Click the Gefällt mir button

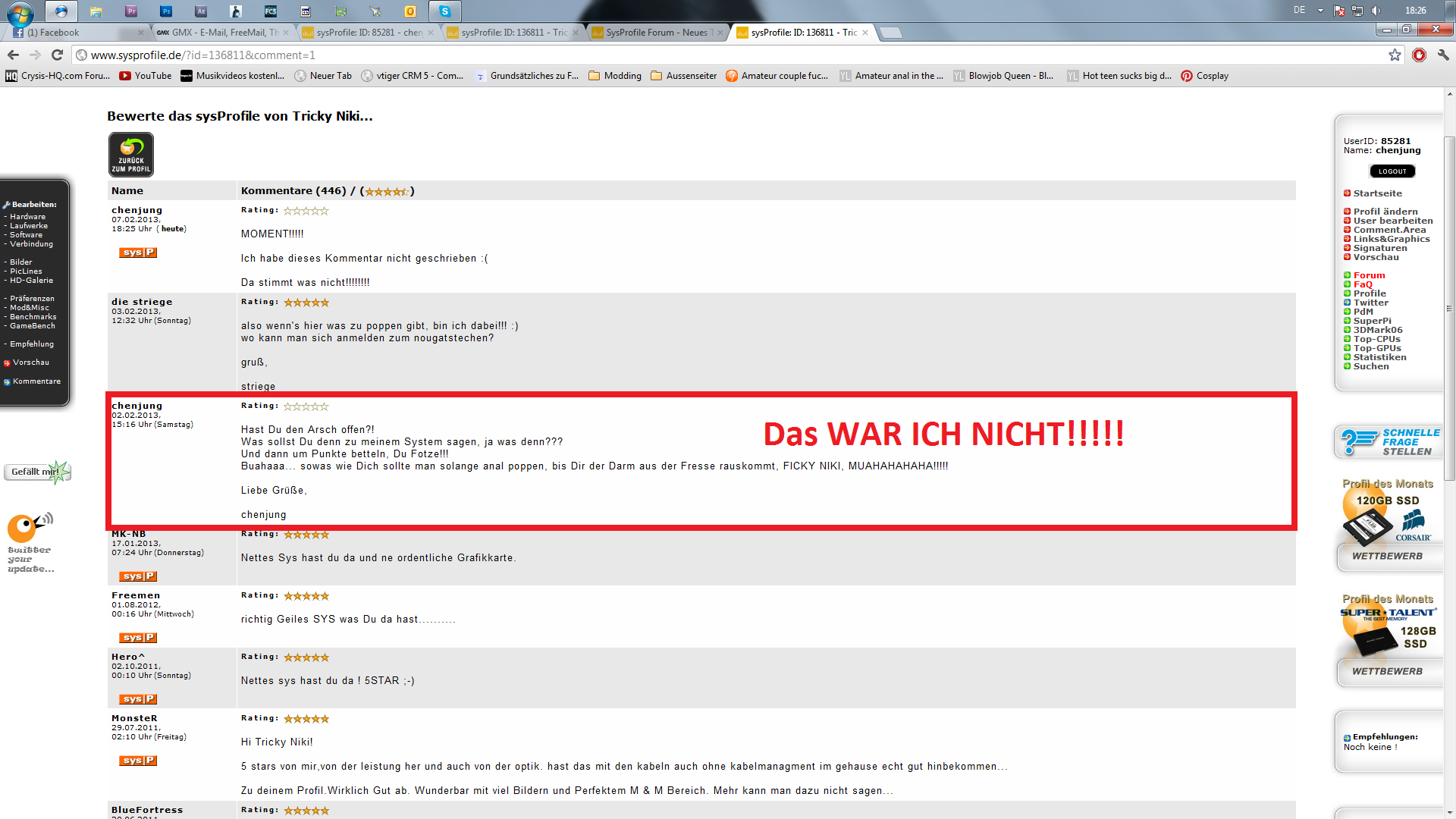click(x=36, y=472)
